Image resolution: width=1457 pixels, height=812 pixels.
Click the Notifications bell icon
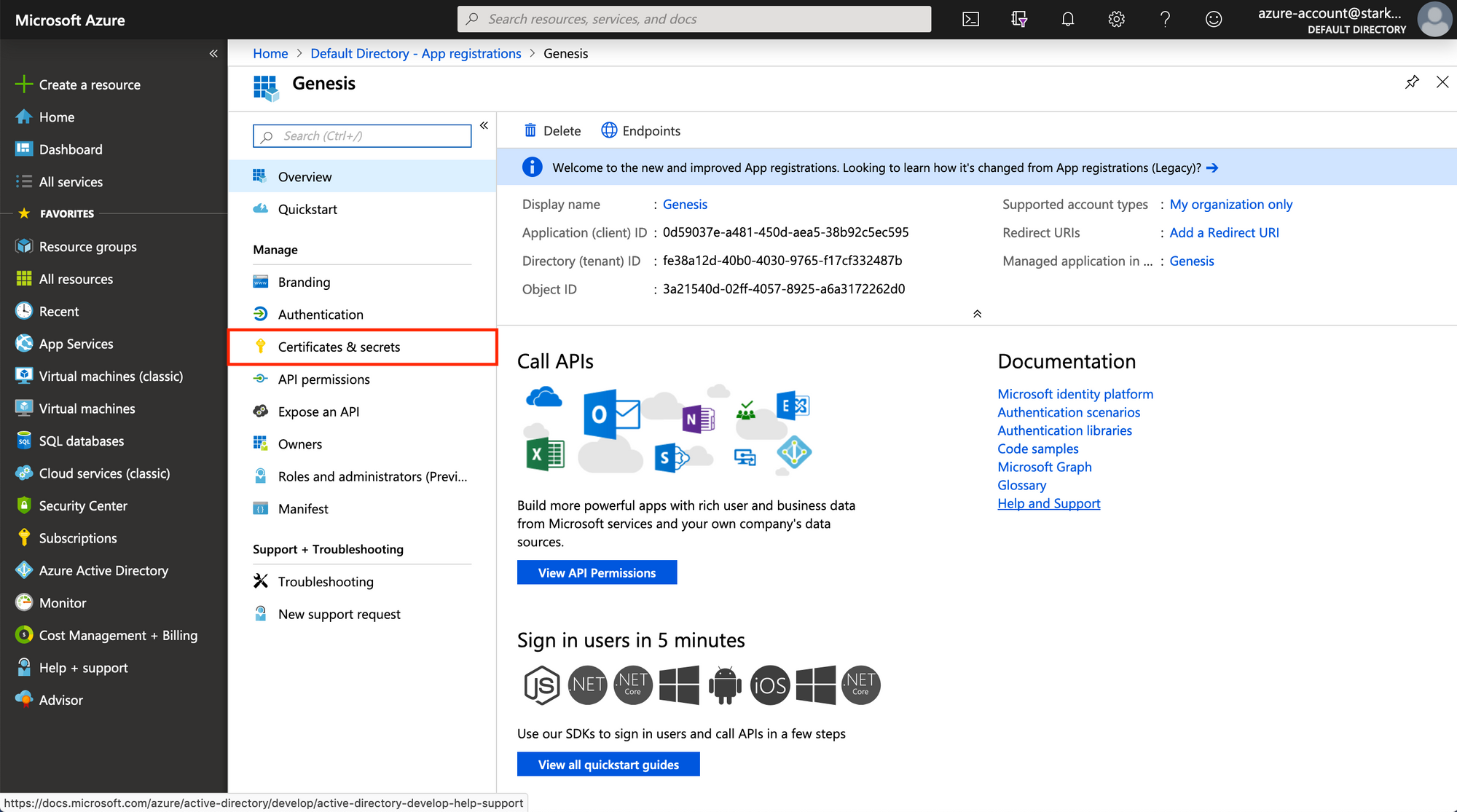[x=1067, y=19]
